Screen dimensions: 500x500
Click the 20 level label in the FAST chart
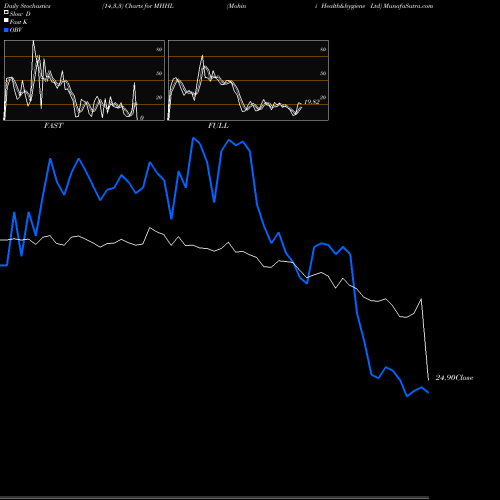click(159, 97)
